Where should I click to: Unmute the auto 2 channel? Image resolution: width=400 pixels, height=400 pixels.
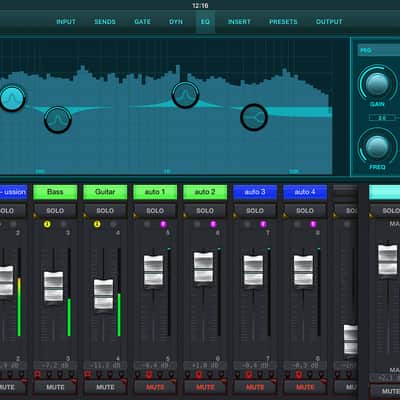point(205,387)
